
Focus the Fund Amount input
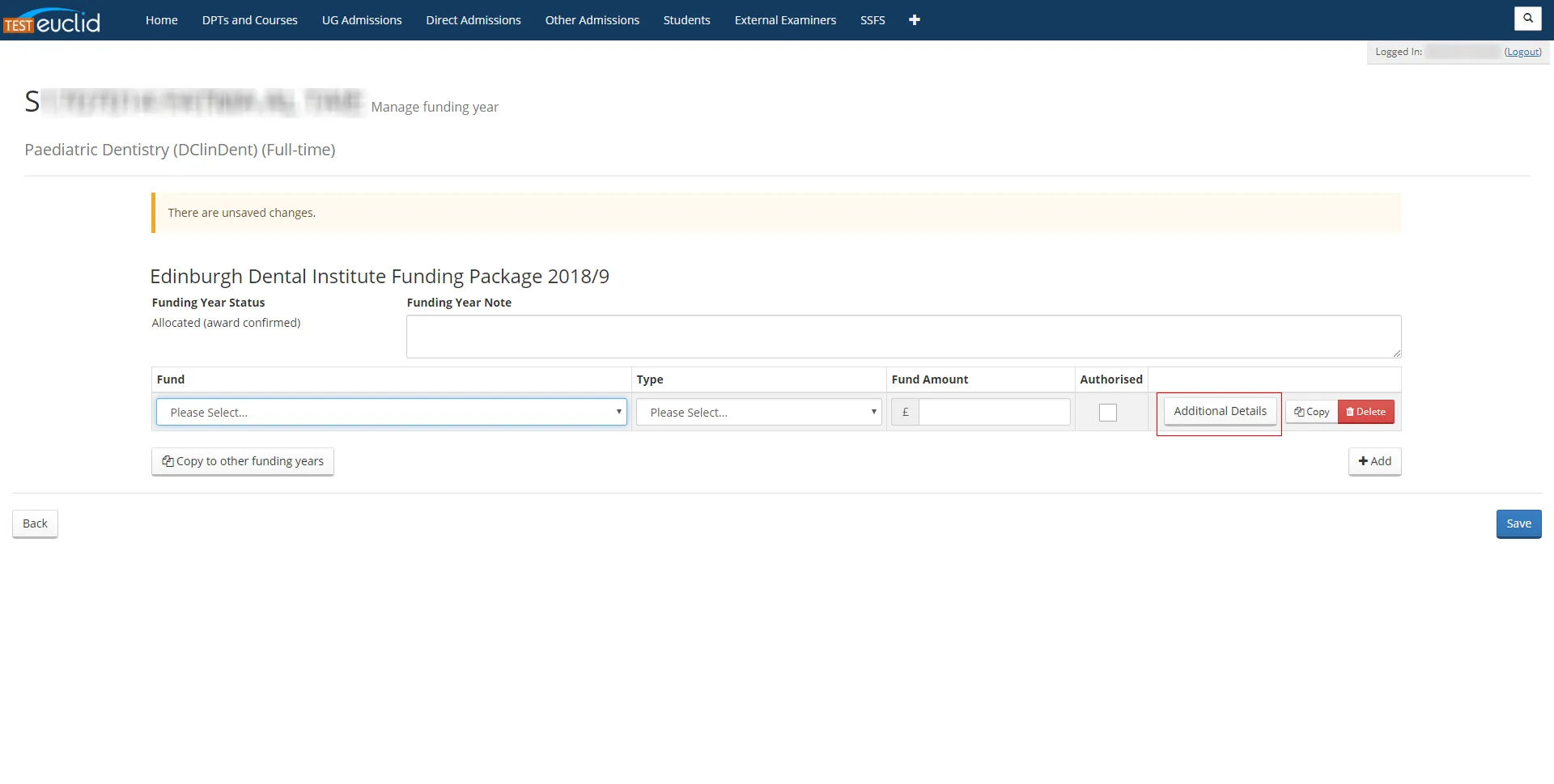coord(994,412)
